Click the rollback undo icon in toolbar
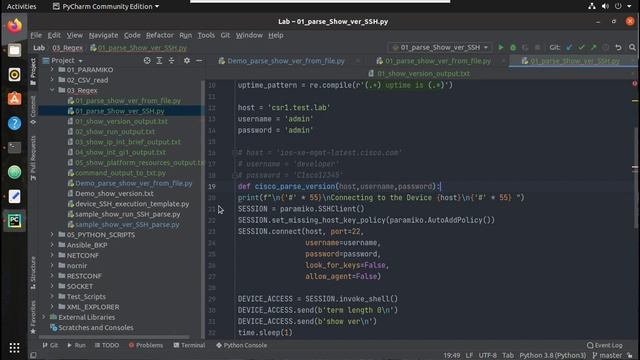This screenshot has width=640, height=360. [x=618, y=47]
